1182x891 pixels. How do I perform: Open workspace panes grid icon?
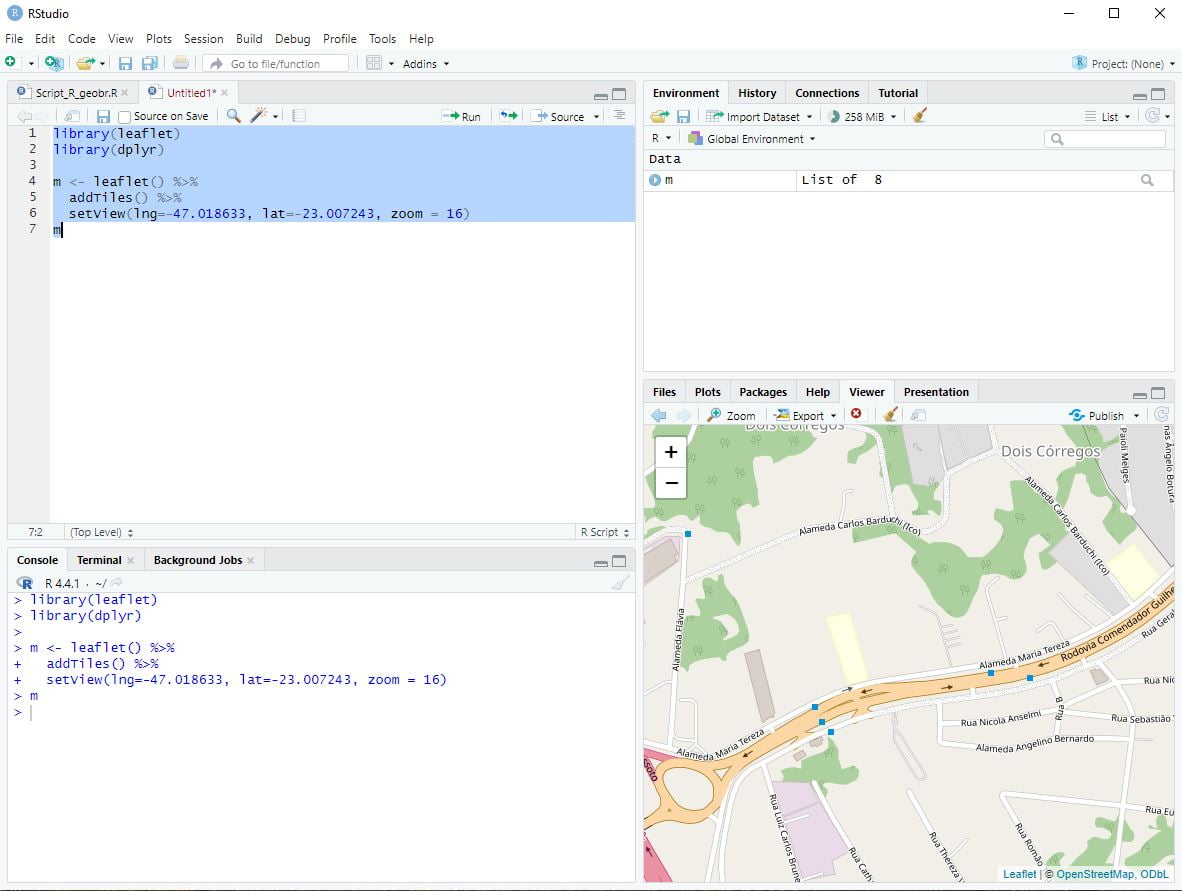point(374,63)
